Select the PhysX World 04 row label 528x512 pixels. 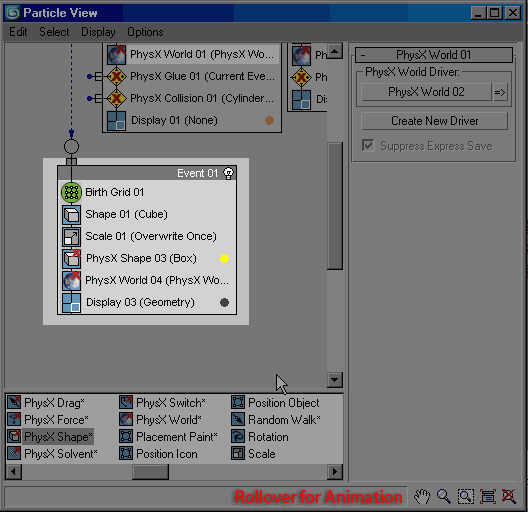coord(157,281)
